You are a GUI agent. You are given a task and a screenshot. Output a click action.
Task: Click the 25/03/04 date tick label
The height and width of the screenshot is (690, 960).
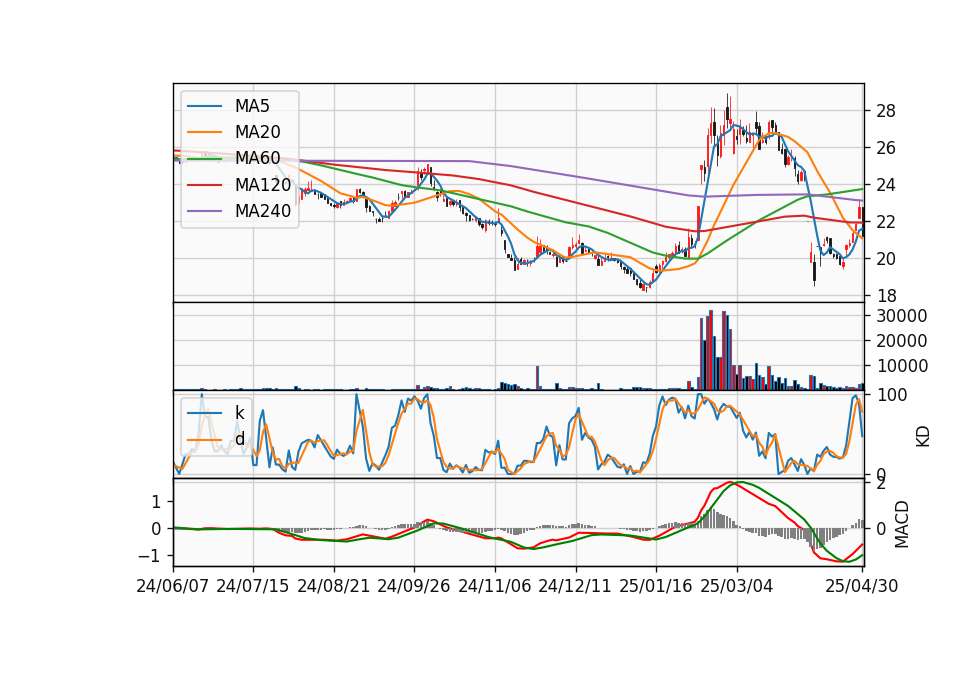(x=737, y=586)
